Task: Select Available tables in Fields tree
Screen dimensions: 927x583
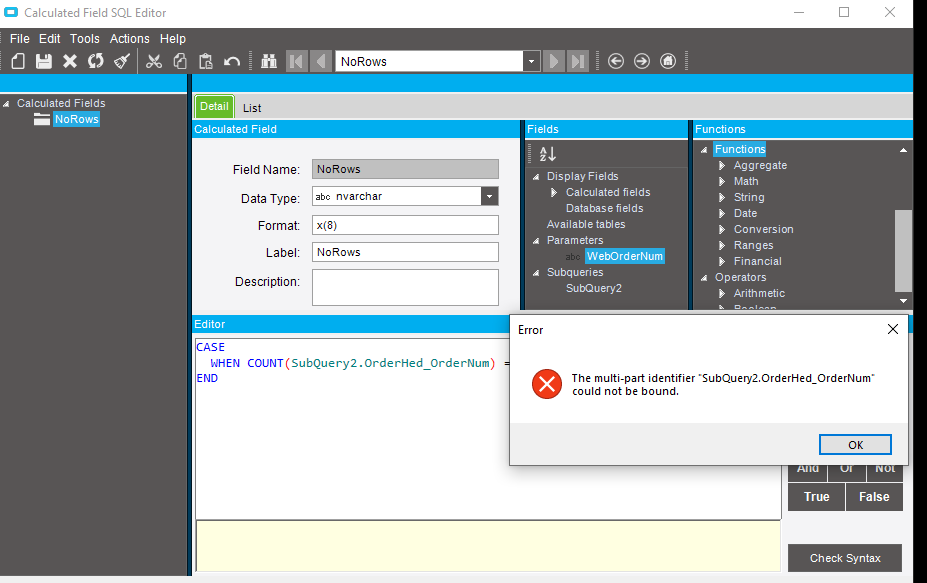Action: coord(586,224)
